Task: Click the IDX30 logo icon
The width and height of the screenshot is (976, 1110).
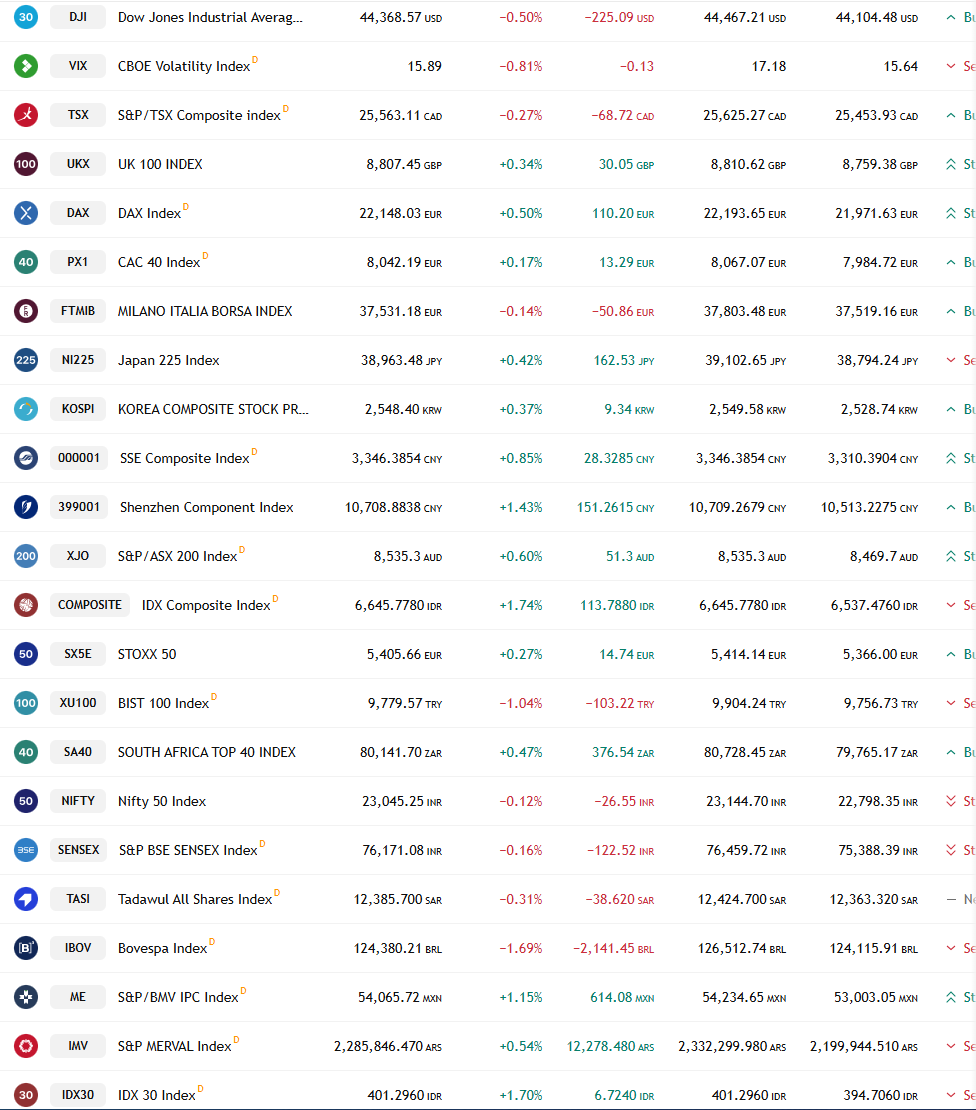Action: point(26,1094)
